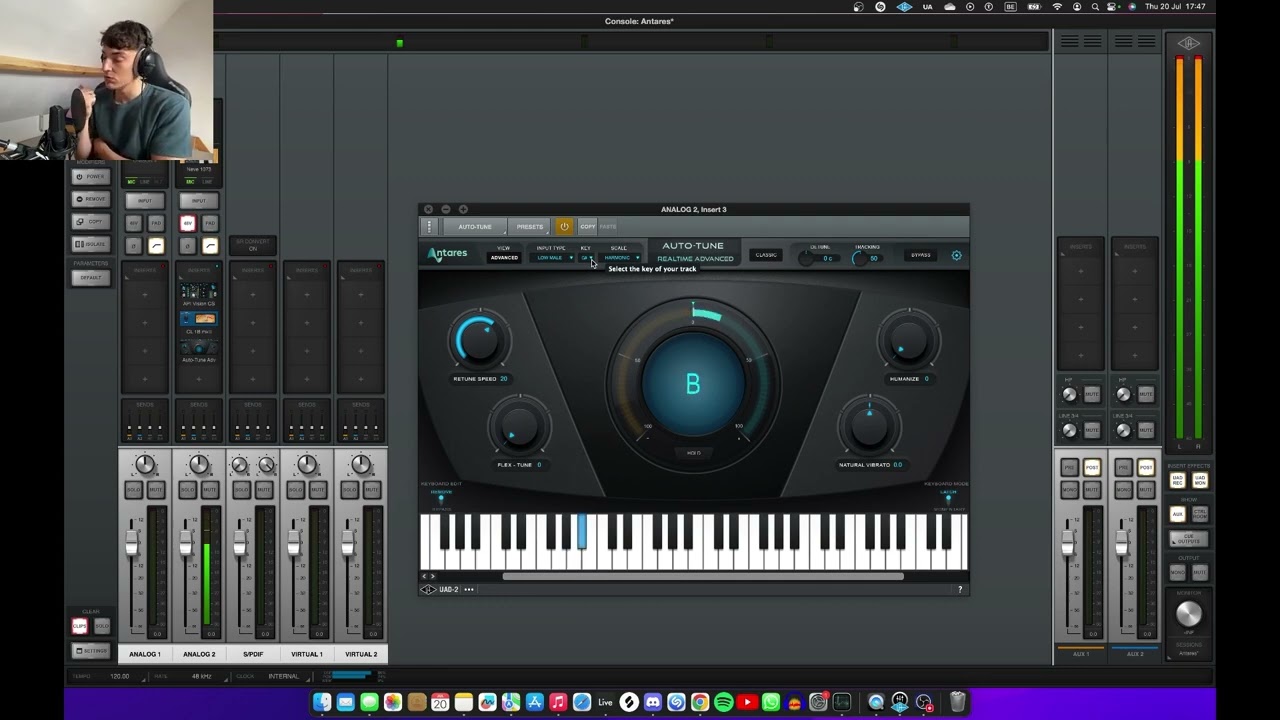Clear clips with the CLIPS button
This screenshot has height=720, width=1280.
pos(79,626)
